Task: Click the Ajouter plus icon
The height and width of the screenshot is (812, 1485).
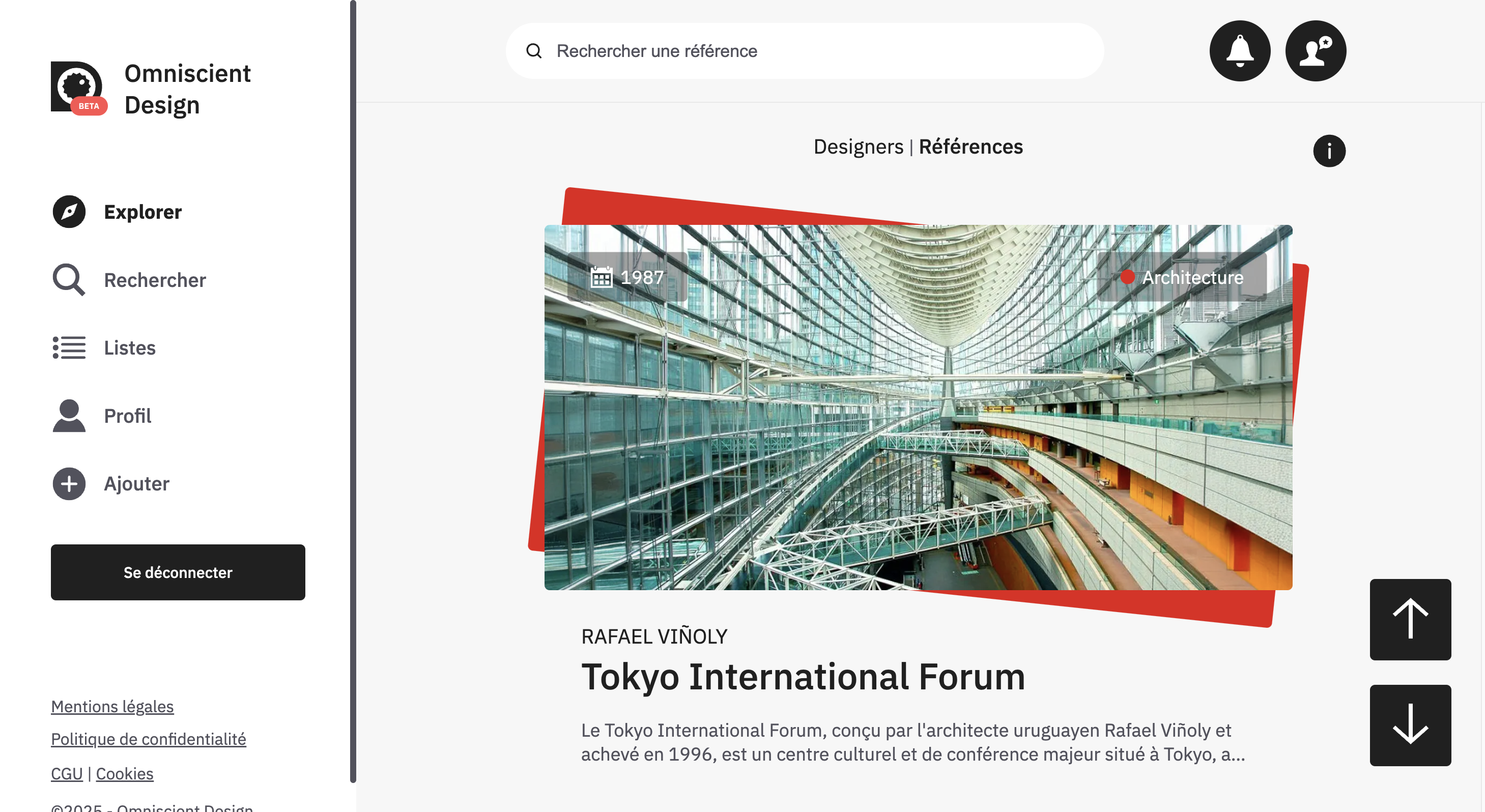Action: (x=69, y=483)
